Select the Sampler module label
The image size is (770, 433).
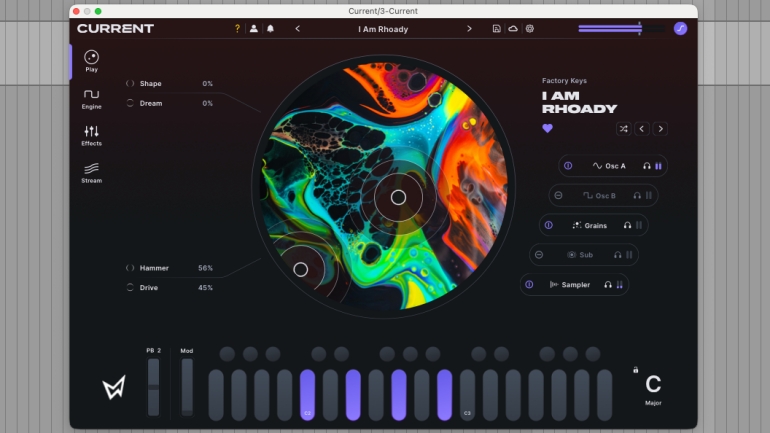(x=570, y=285)
